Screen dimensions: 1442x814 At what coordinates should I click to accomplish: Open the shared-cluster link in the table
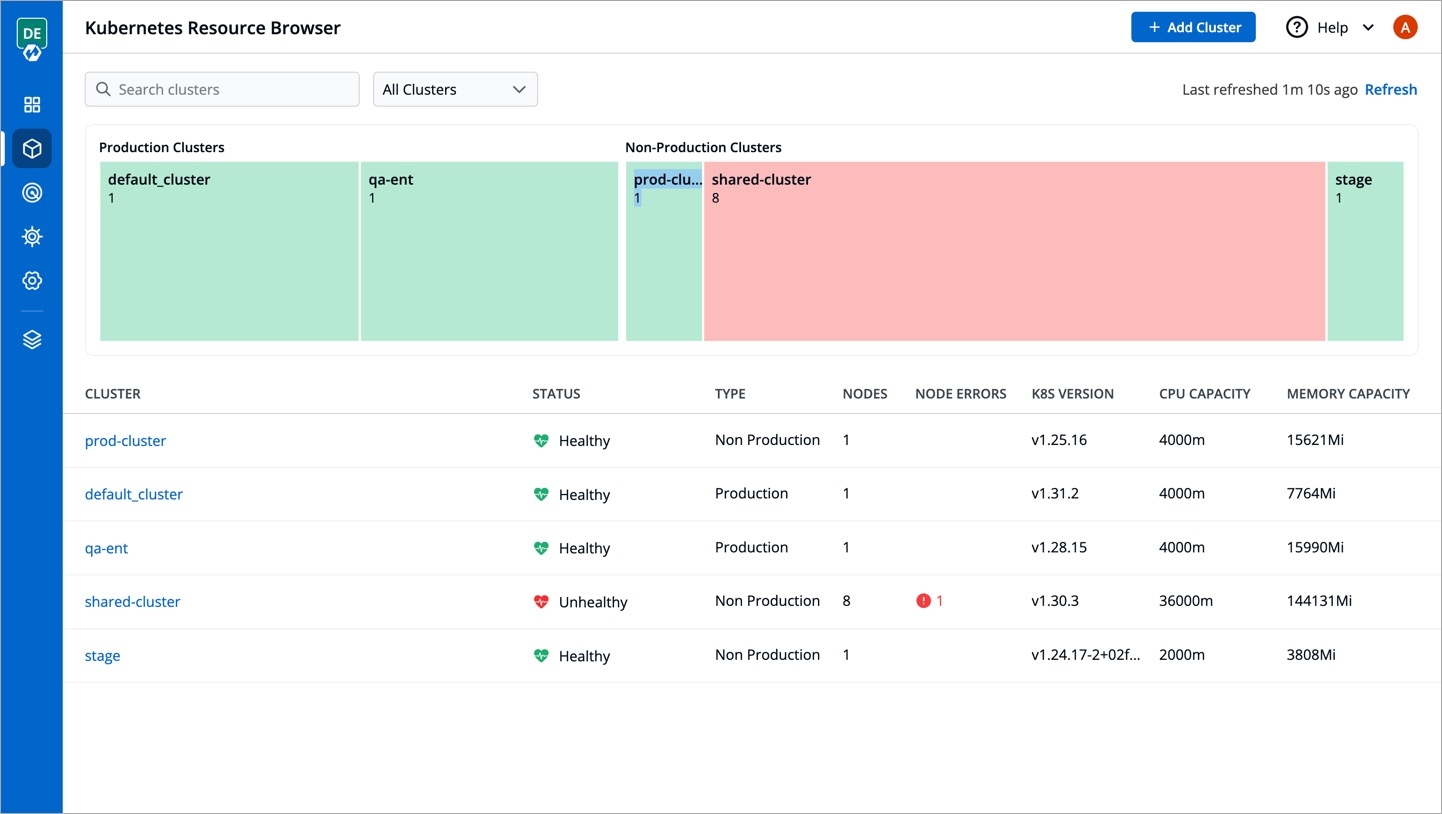pos(132,602)
